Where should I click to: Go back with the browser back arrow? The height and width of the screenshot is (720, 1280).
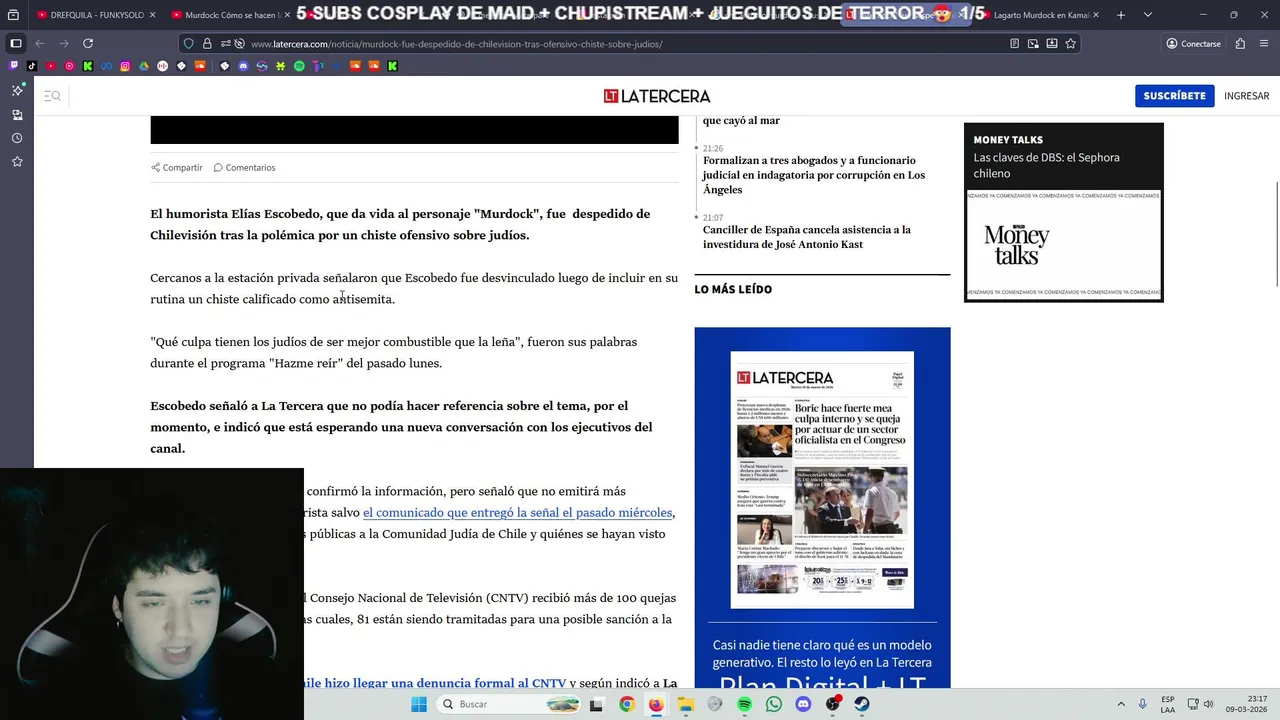point(40,43)
